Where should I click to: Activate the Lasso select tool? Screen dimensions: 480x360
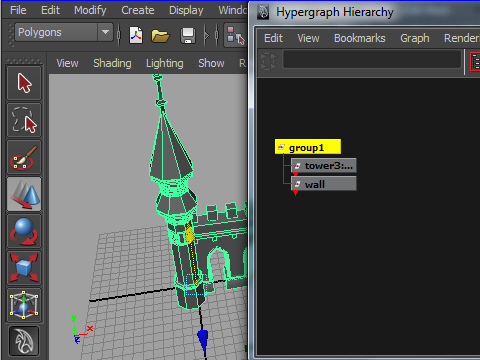[24, 120]
